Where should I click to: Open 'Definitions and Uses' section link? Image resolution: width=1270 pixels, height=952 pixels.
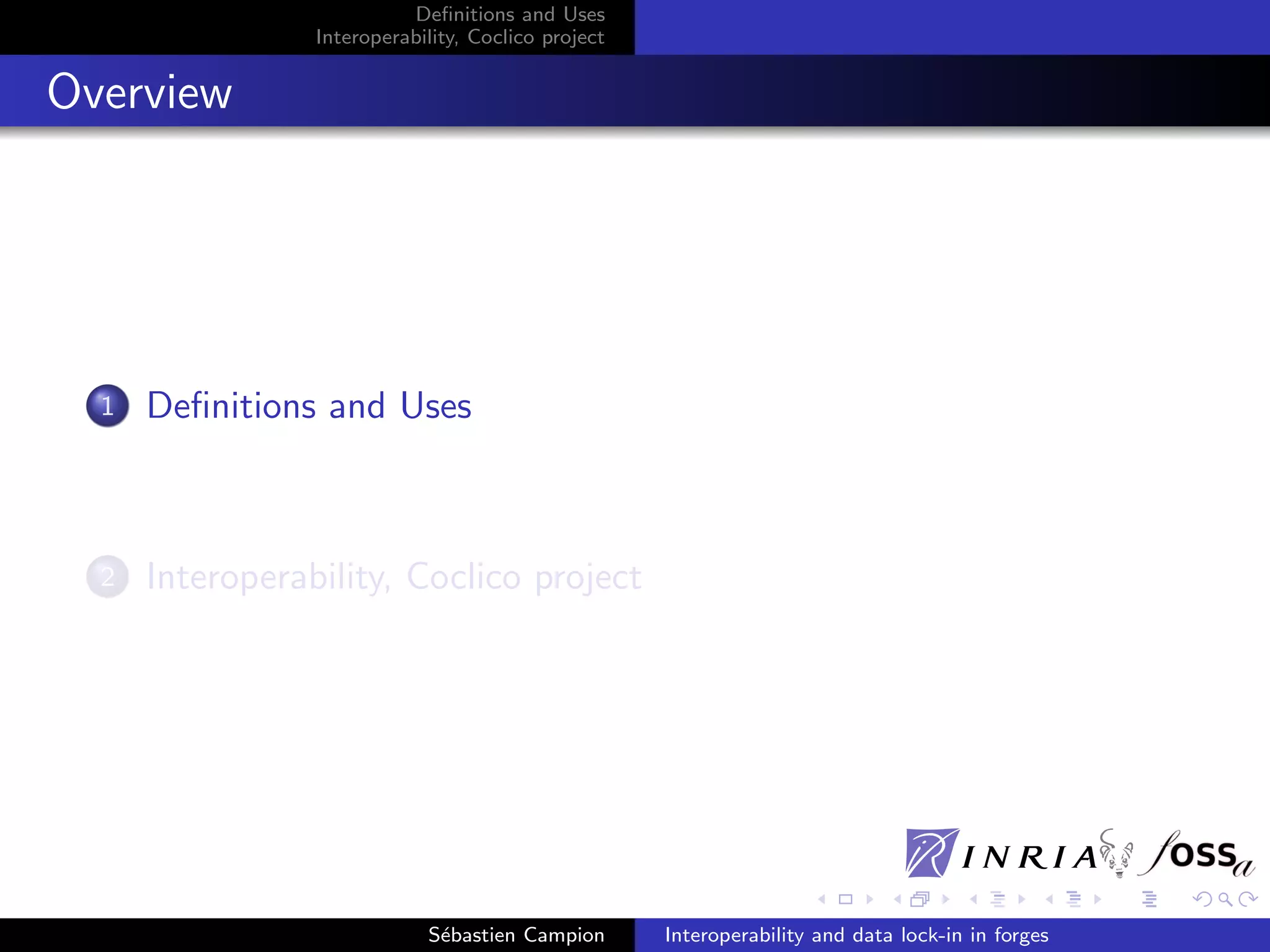[309, 406]
